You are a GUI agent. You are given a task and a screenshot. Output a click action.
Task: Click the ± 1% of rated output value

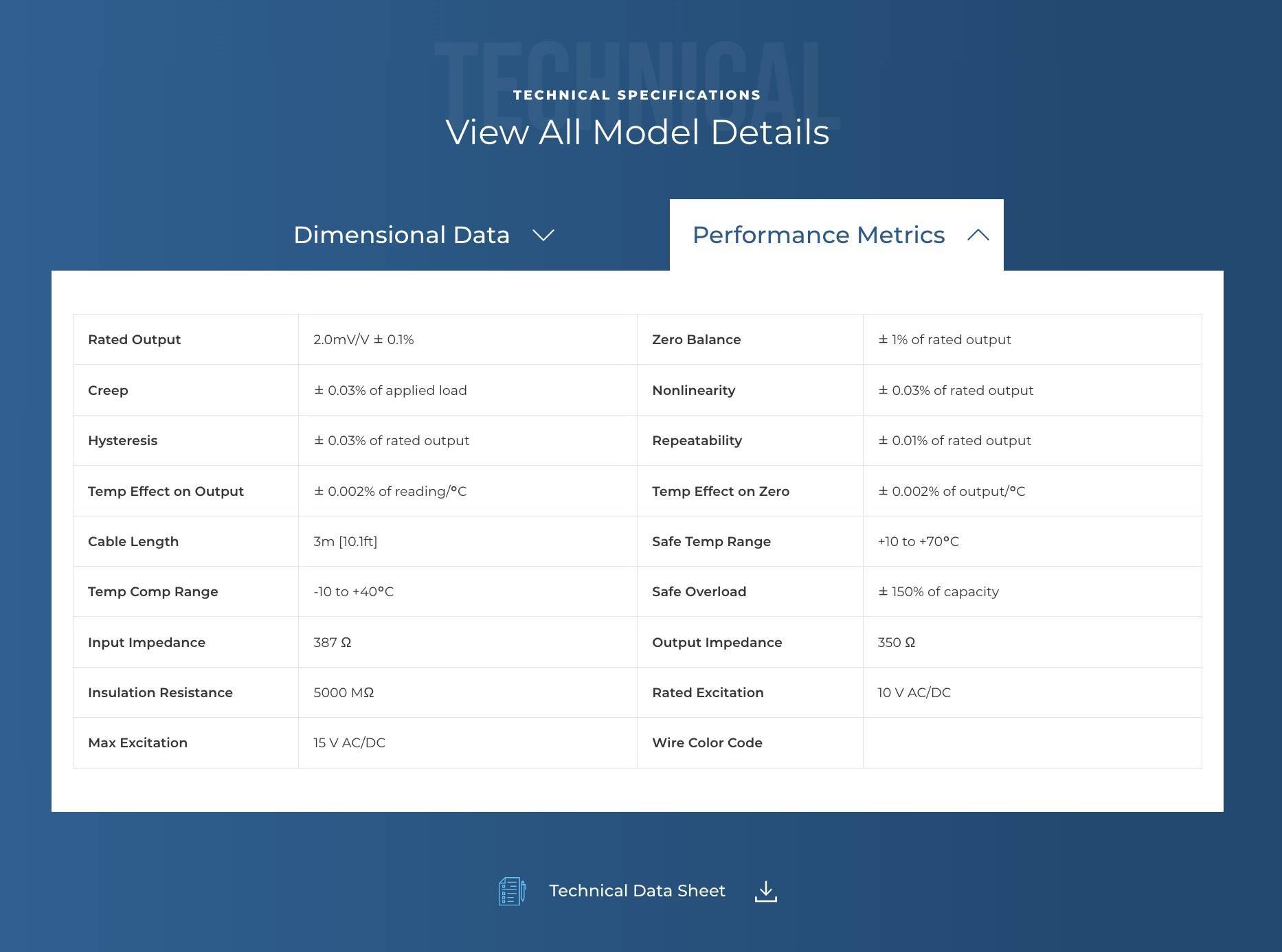click(x=945, y=339)
